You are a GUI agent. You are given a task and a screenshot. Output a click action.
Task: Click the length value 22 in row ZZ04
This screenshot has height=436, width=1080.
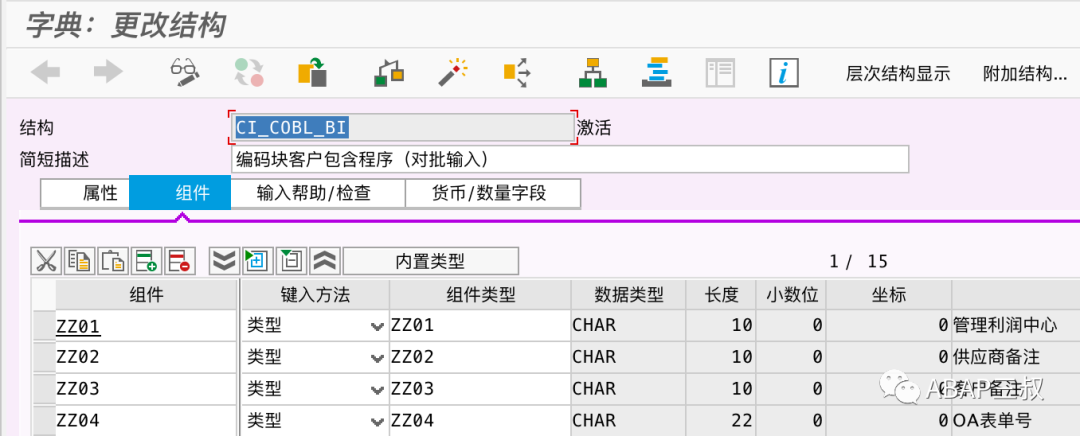click(721, 421)
